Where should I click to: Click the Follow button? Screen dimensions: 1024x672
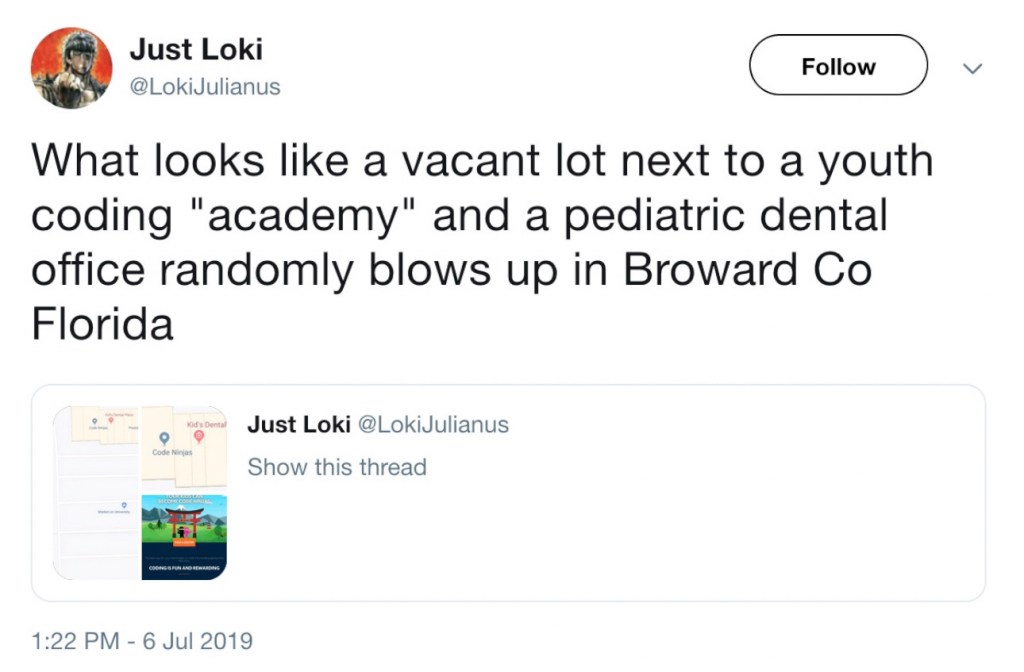(838, 66)
